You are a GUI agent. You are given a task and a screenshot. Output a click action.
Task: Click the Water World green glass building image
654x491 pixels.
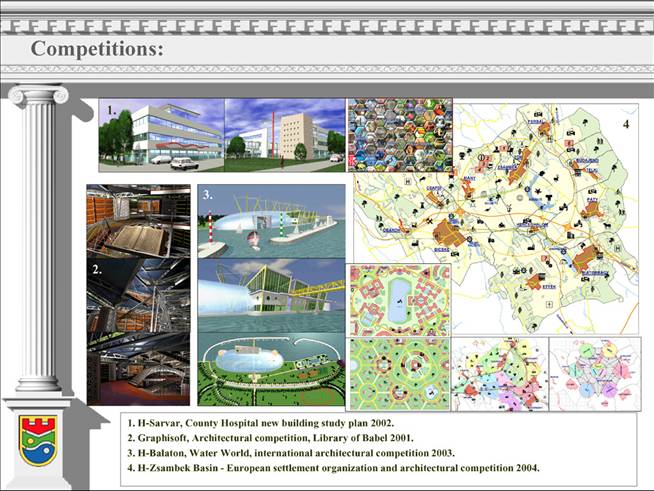tap(271, 295)
